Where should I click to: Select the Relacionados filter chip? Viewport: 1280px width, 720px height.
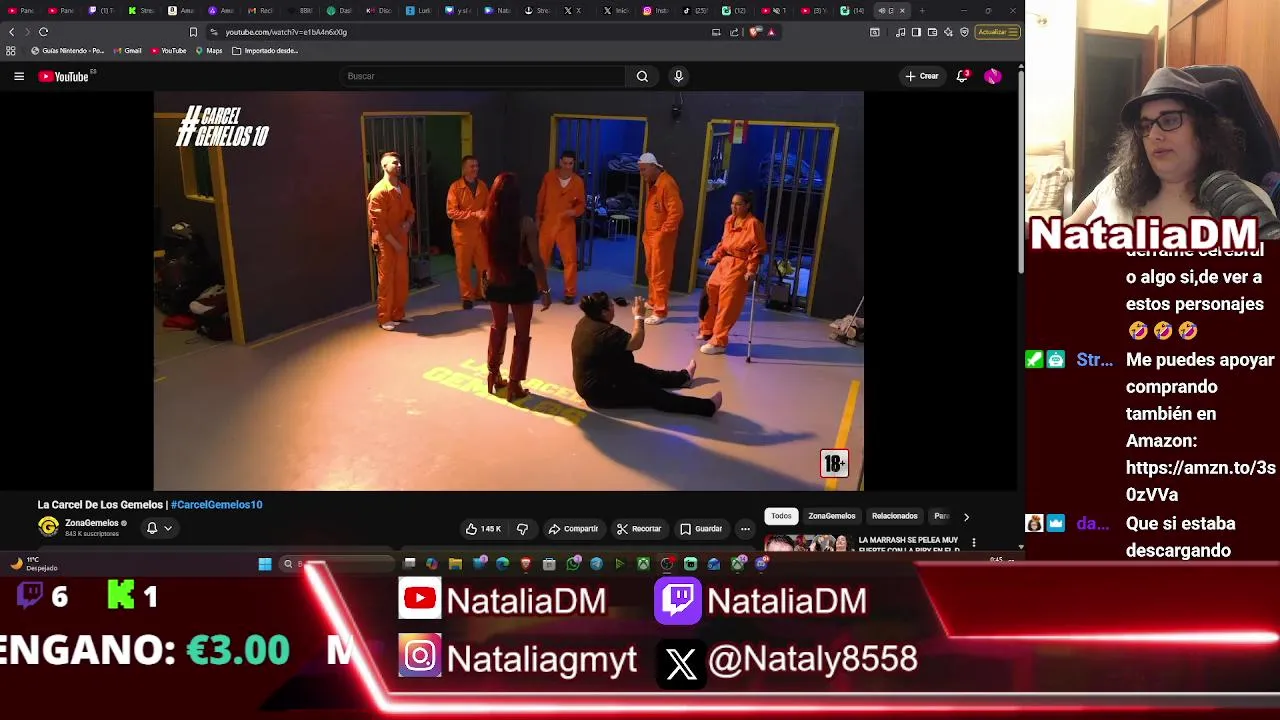point(894,516)
